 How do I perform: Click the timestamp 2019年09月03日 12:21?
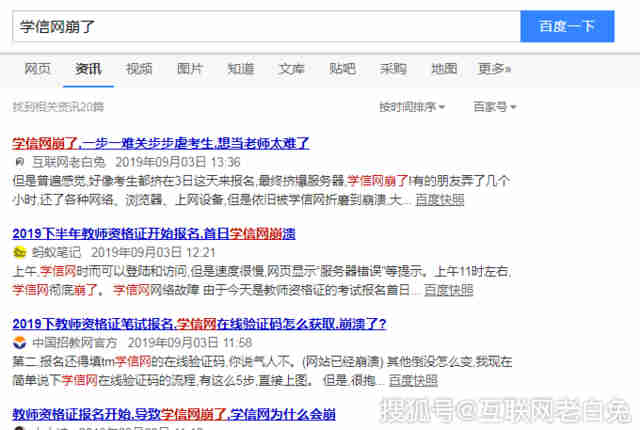(153, 253)
